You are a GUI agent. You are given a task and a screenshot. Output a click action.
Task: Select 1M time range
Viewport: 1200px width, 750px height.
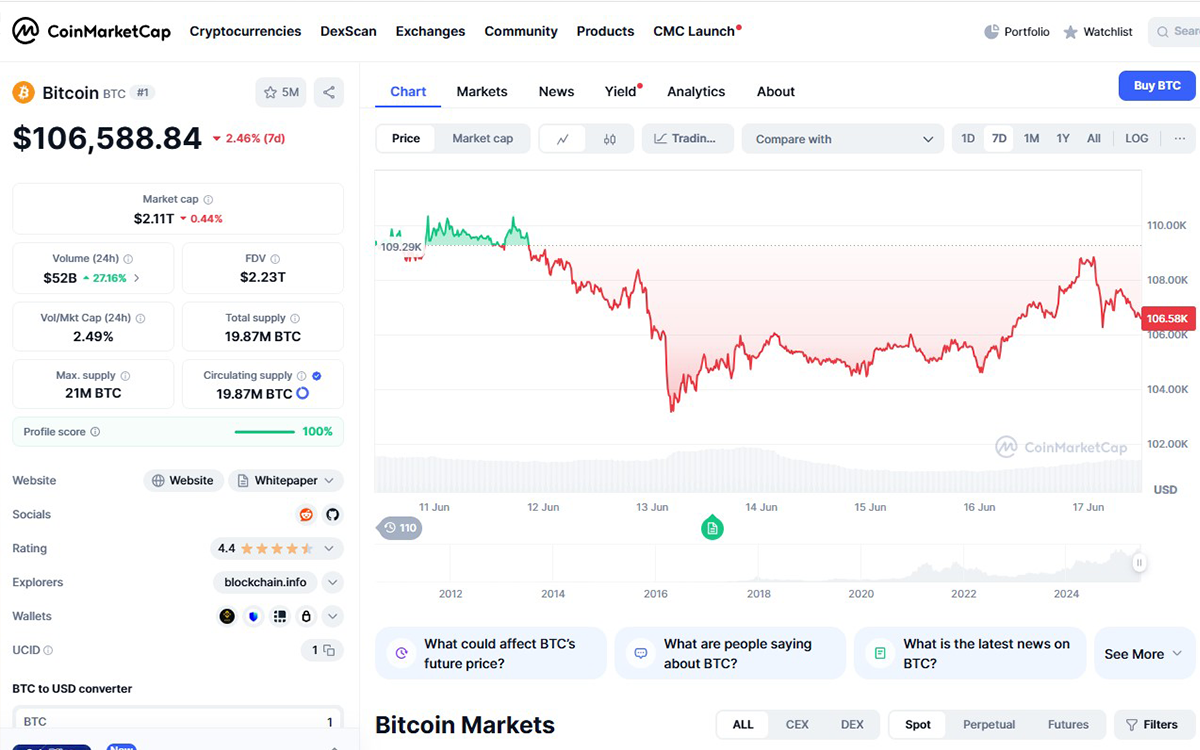[x=1031, y=138]
